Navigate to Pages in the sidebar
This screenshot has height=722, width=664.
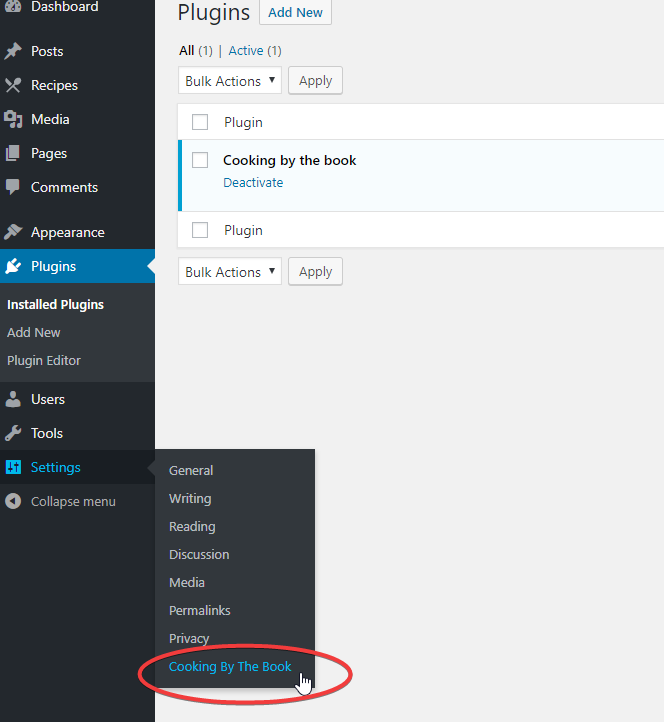click(x=49, y=153)
